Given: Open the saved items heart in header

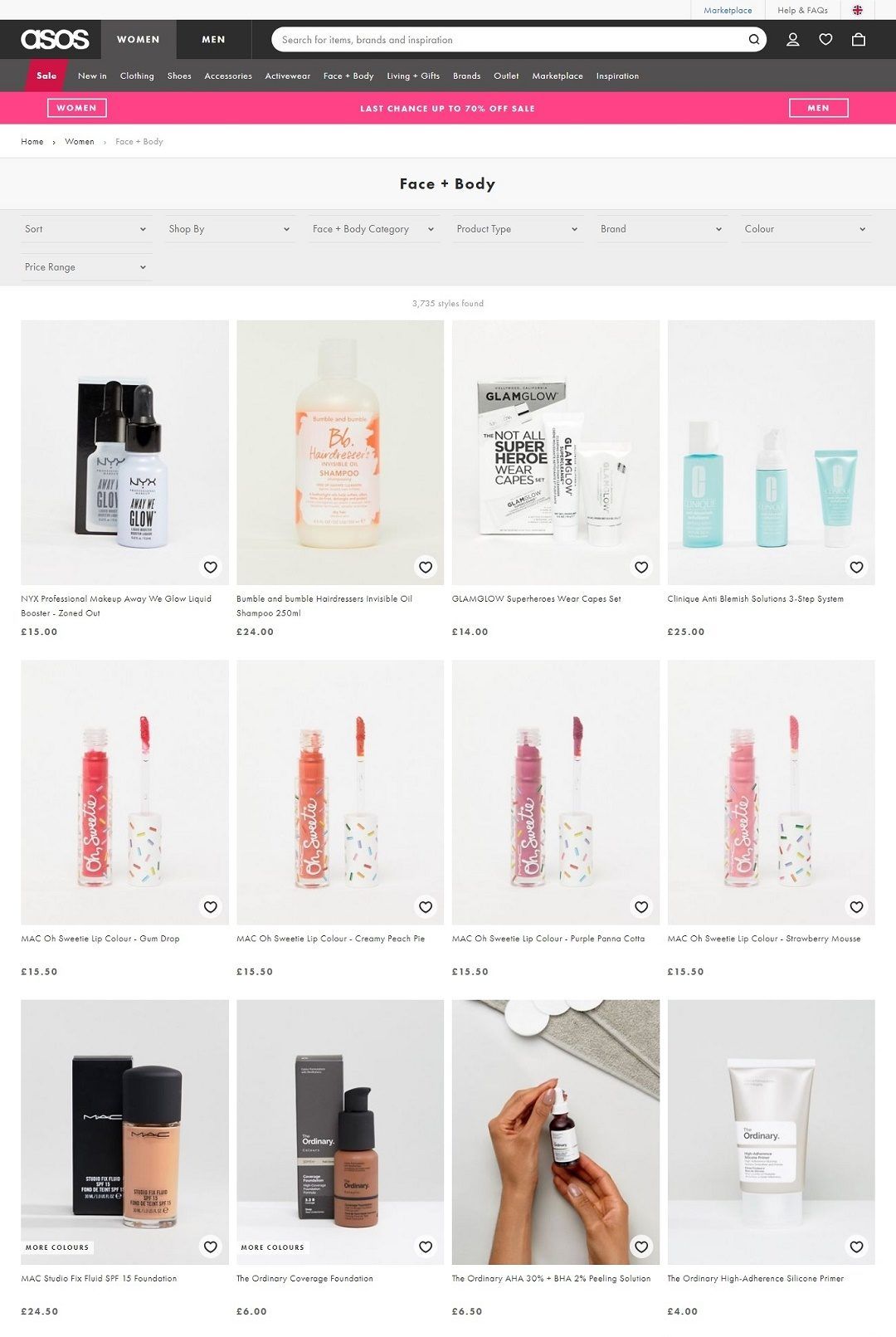Looking at the screenshot, I should (x=825, y=39).
